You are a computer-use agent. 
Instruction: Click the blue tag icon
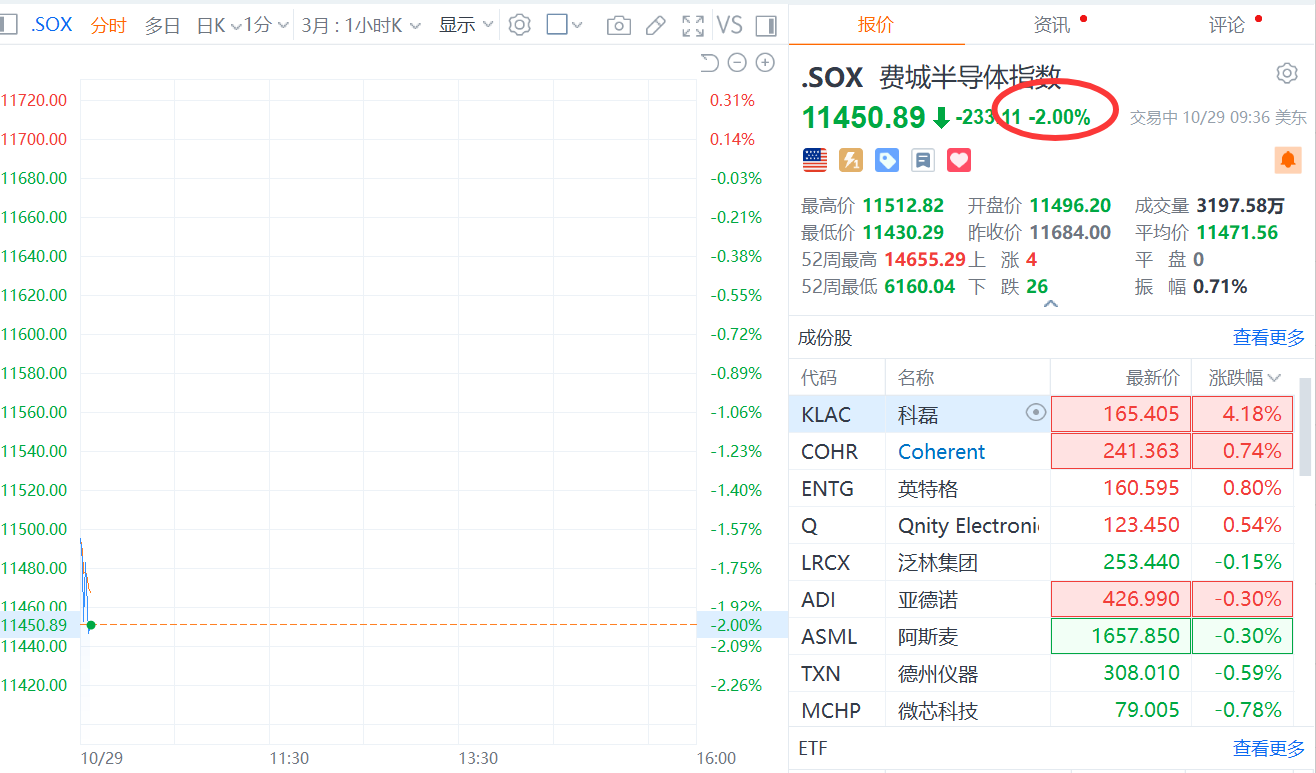(887, 160)
